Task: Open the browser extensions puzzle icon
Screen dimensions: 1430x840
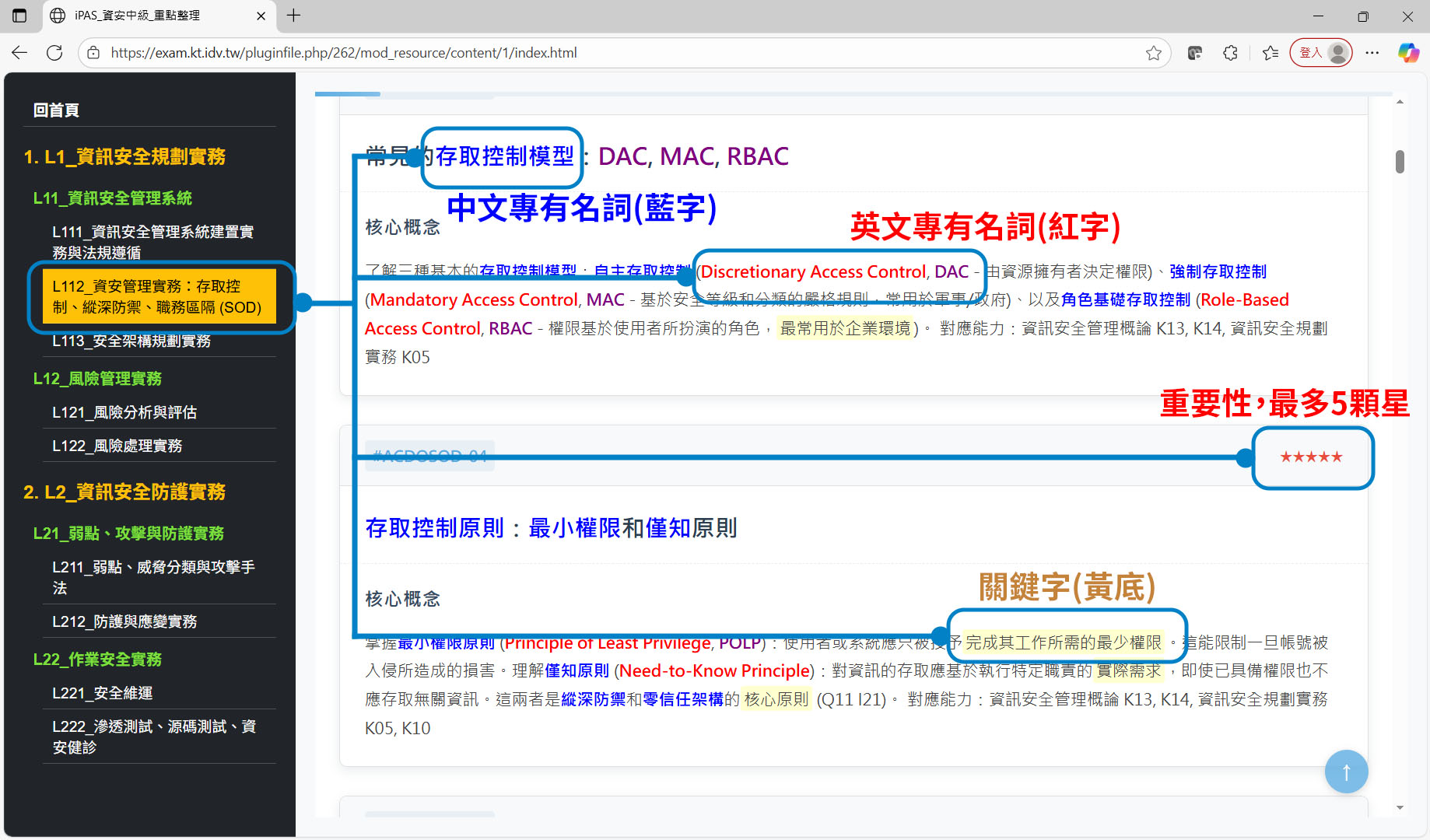Action: point(1230,53)
